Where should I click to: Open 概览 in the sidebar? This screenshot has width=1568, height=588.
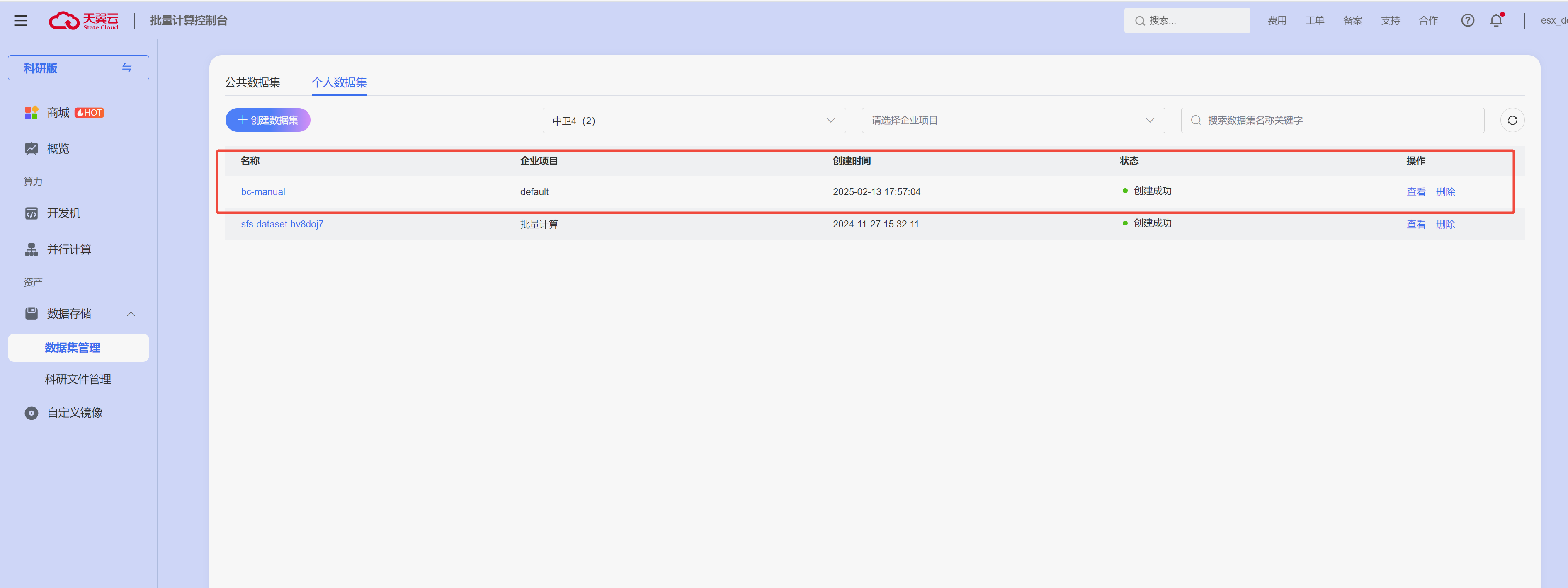58,148
